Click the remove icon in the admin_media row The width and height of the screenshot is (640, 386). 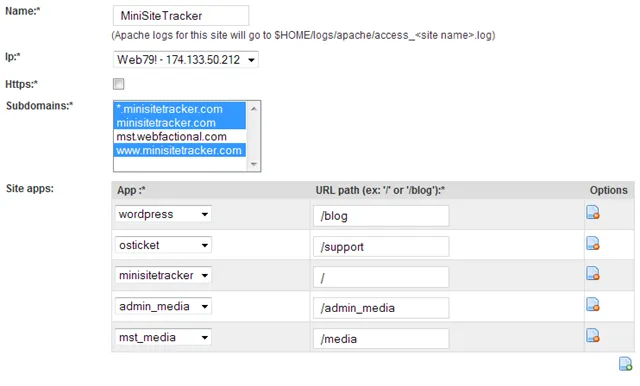click(x=593, y=304)
